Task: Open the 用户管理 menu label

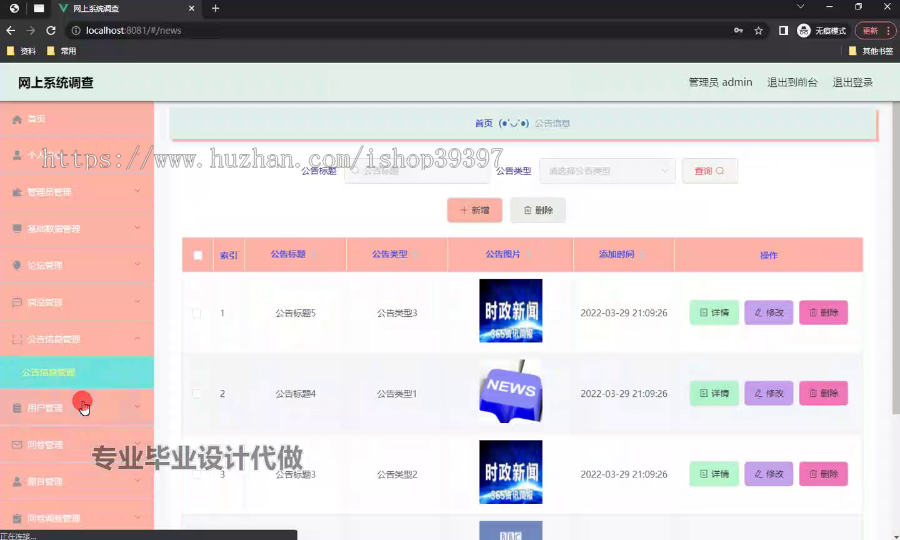Action: coord(45,408)
